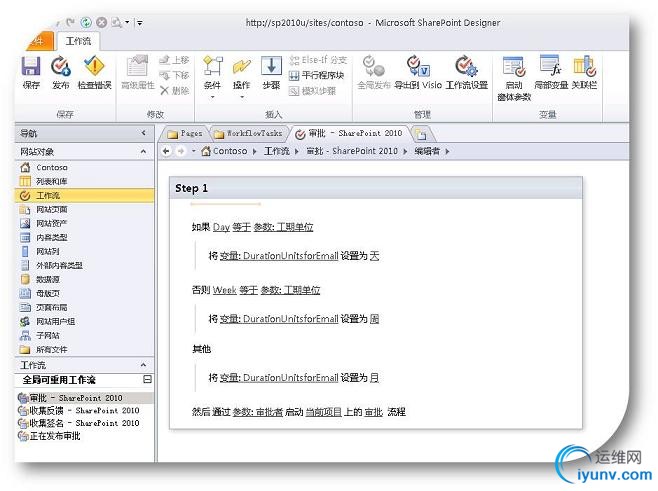Image resolution: width=658 pixels, height=491 pixels.
Task: Open 网站页面 site pages
Action: [85, 209]
